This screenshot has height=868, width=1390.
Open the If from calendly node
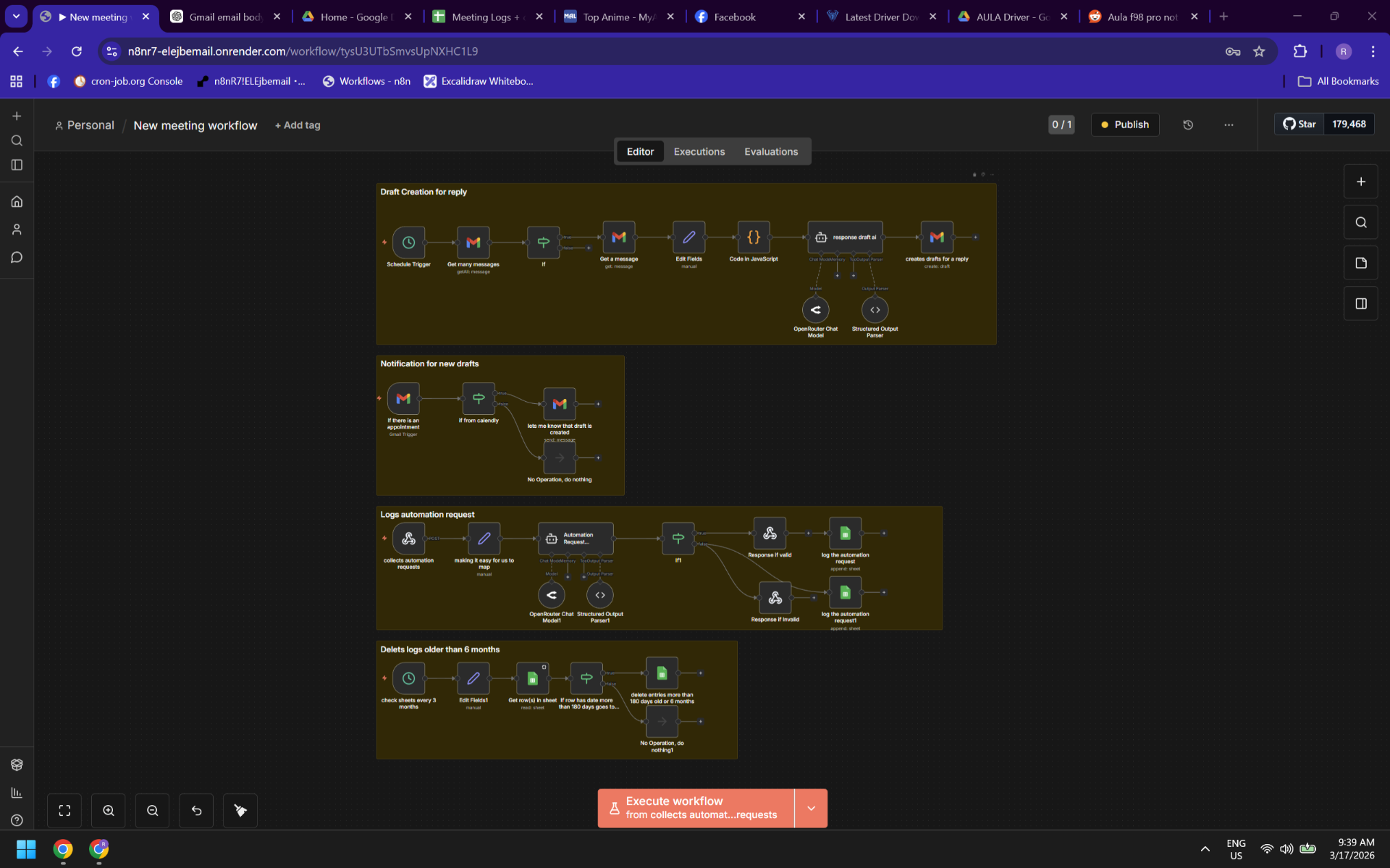pyautogui.click(x=479, y=398)
